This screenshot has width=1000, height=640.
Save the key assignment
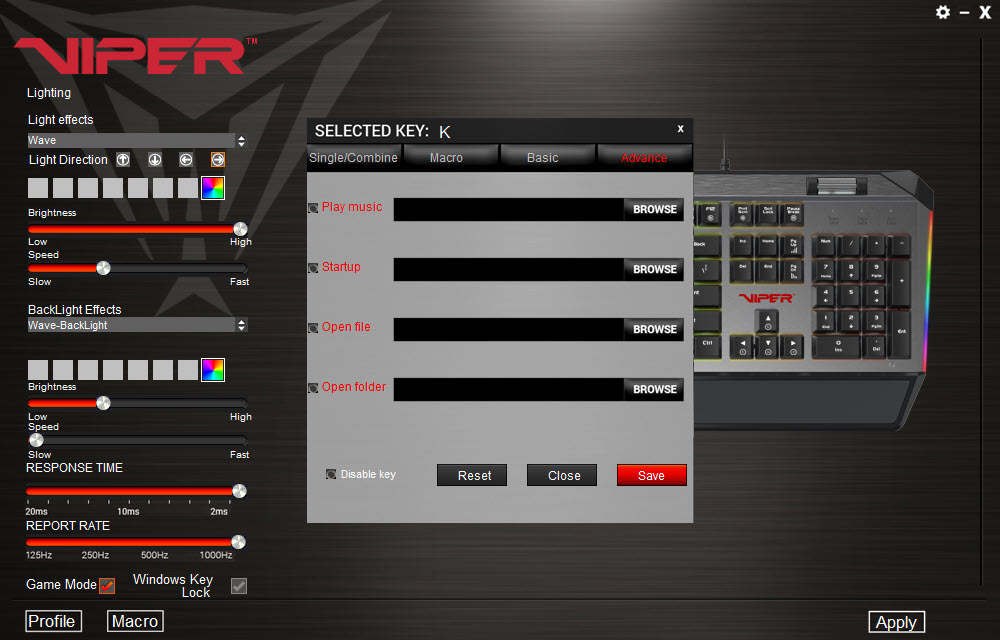(652, 475)
